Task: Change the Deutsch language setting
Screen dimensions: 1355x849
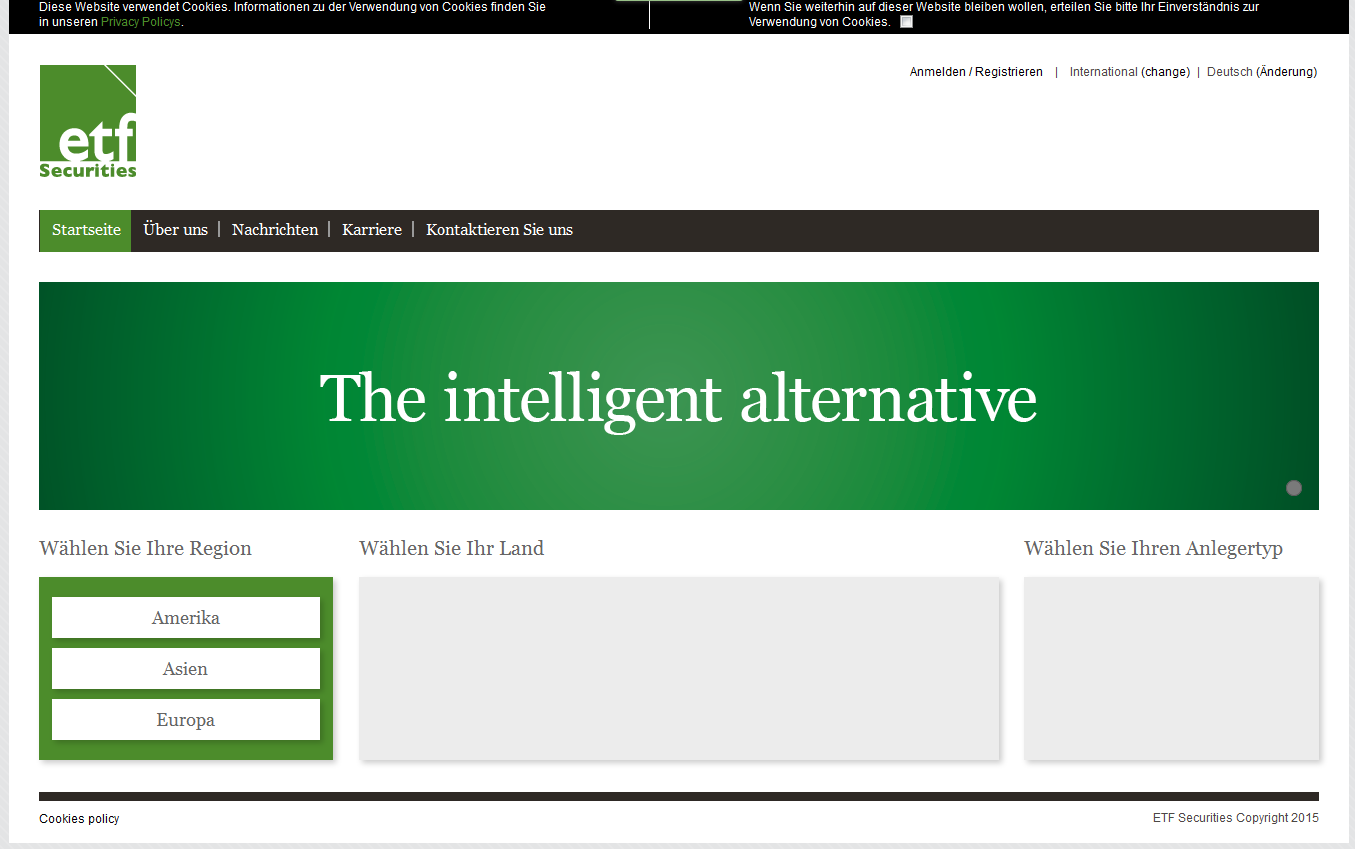Action: (1287, 72)
